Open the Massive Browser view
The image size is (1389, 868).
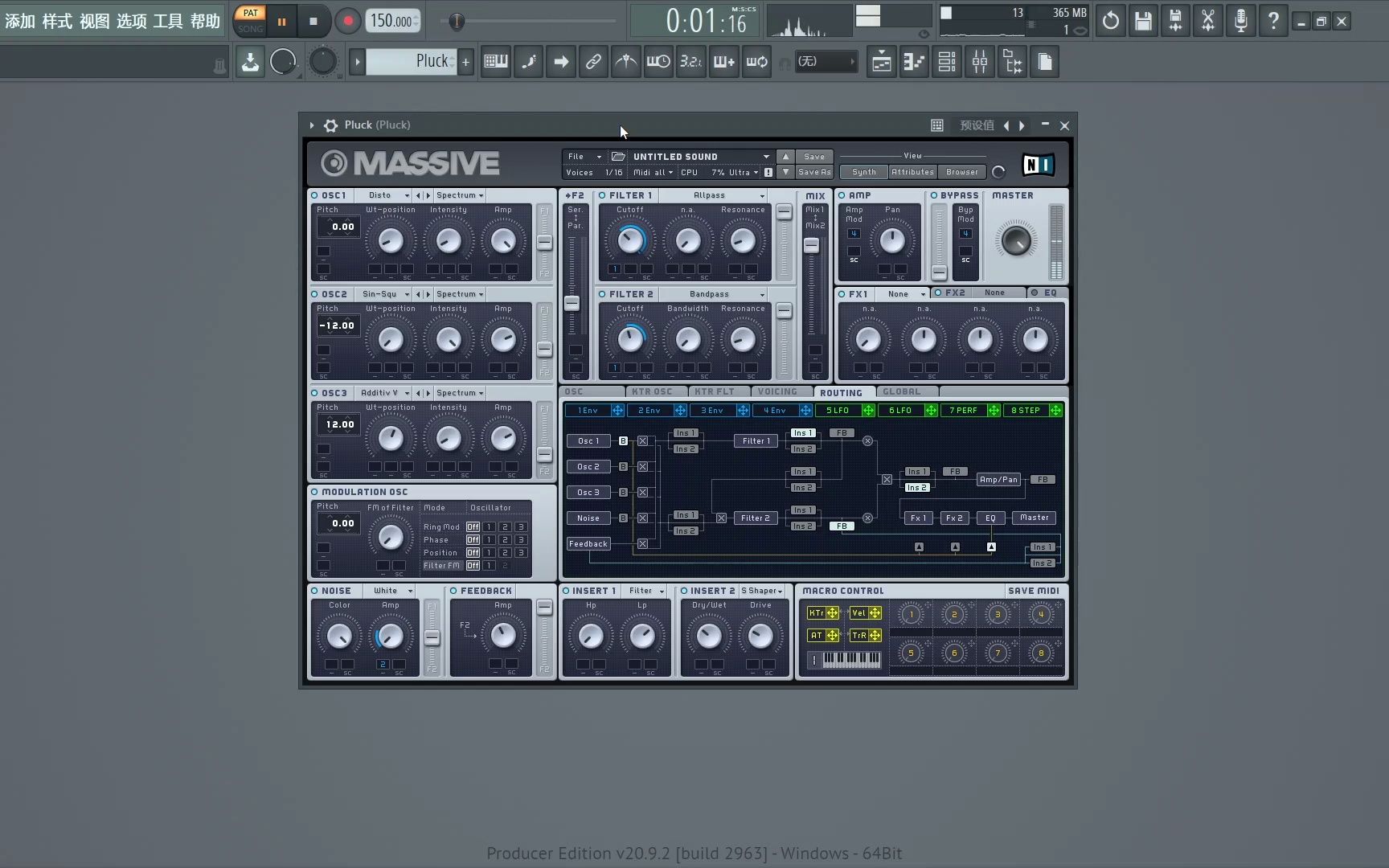tap(962, 172)
